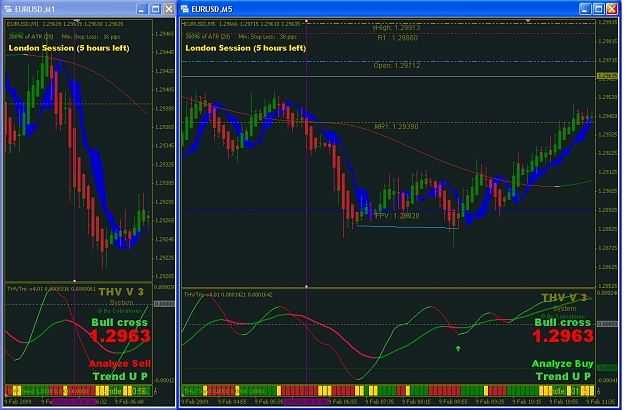Click the purple crosshair date label in M5 time axis
The height and width of the screenshot is (410, 625).
(306, 402)
